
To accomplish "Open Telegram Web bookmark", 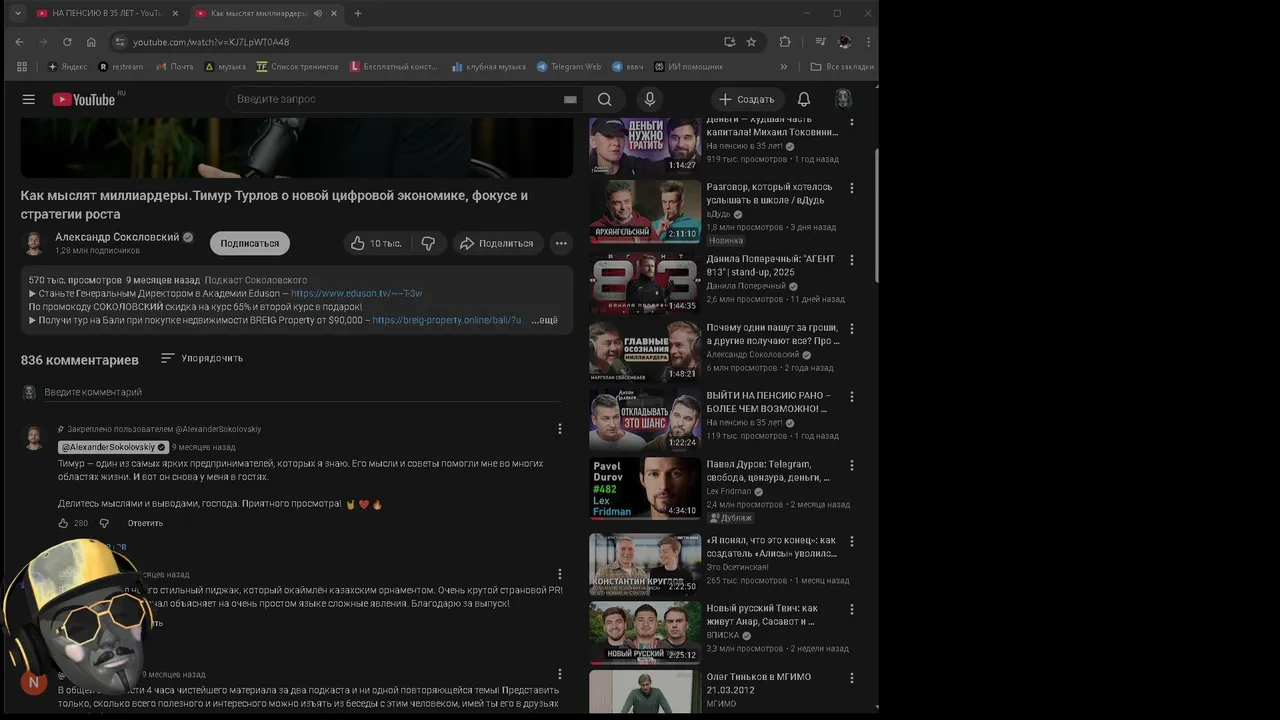I will (569, 67).
